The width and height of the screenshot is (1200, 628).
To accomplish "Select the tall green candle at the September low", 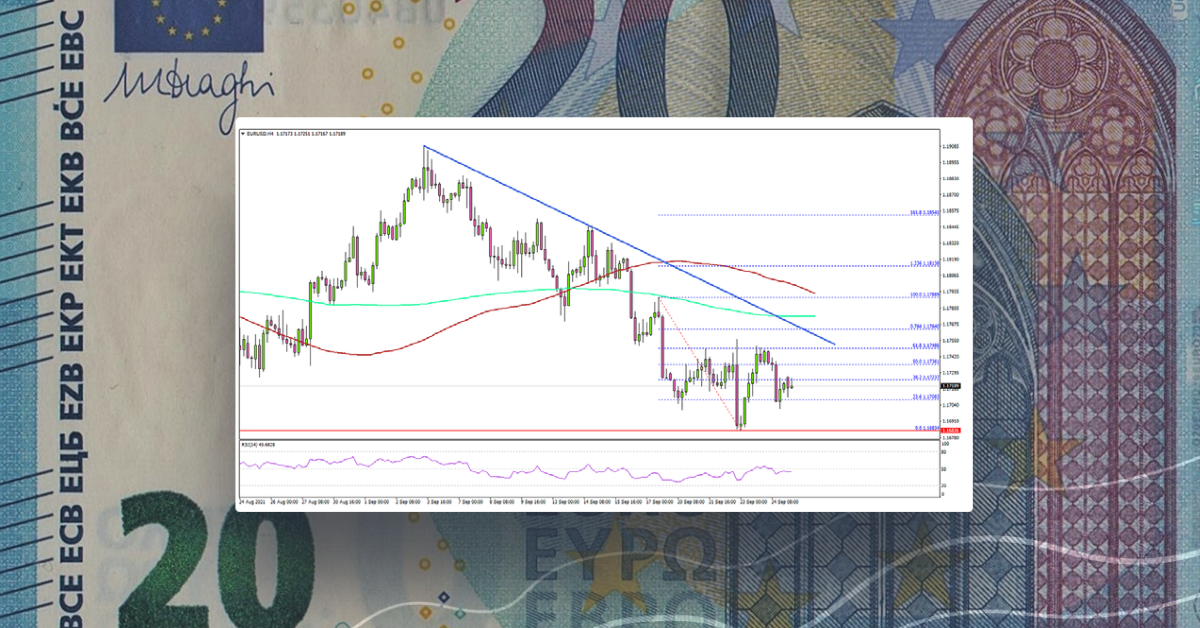I will 744,411.
